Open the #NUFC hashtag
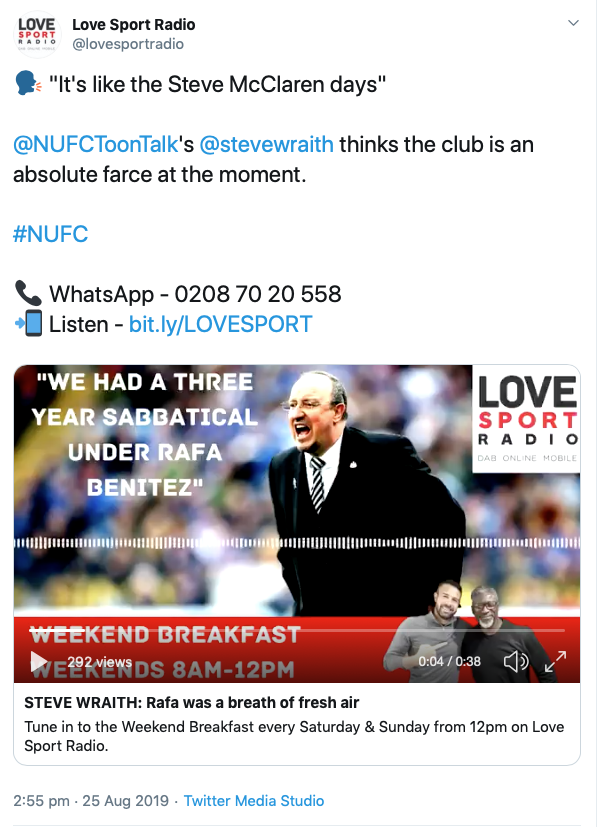597x827 pixels. coord(51,234)
